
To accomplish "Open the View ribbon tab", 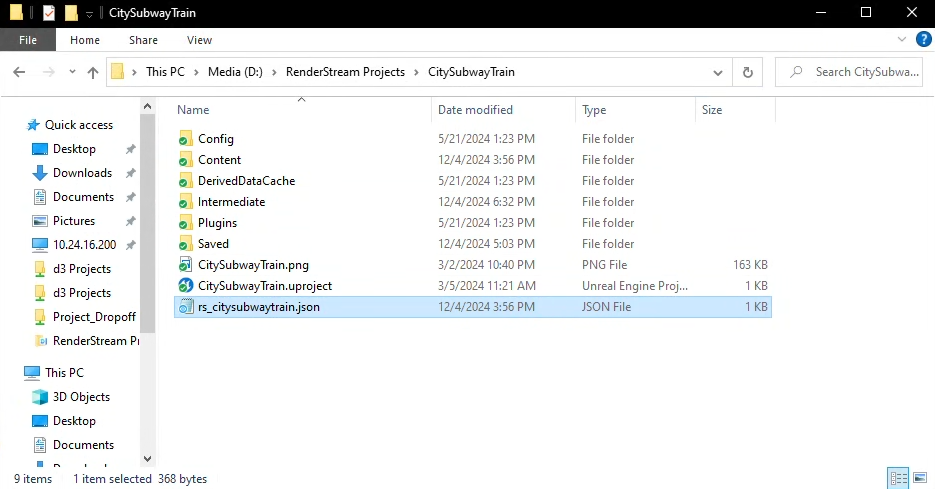I will [x=199, y=40].
